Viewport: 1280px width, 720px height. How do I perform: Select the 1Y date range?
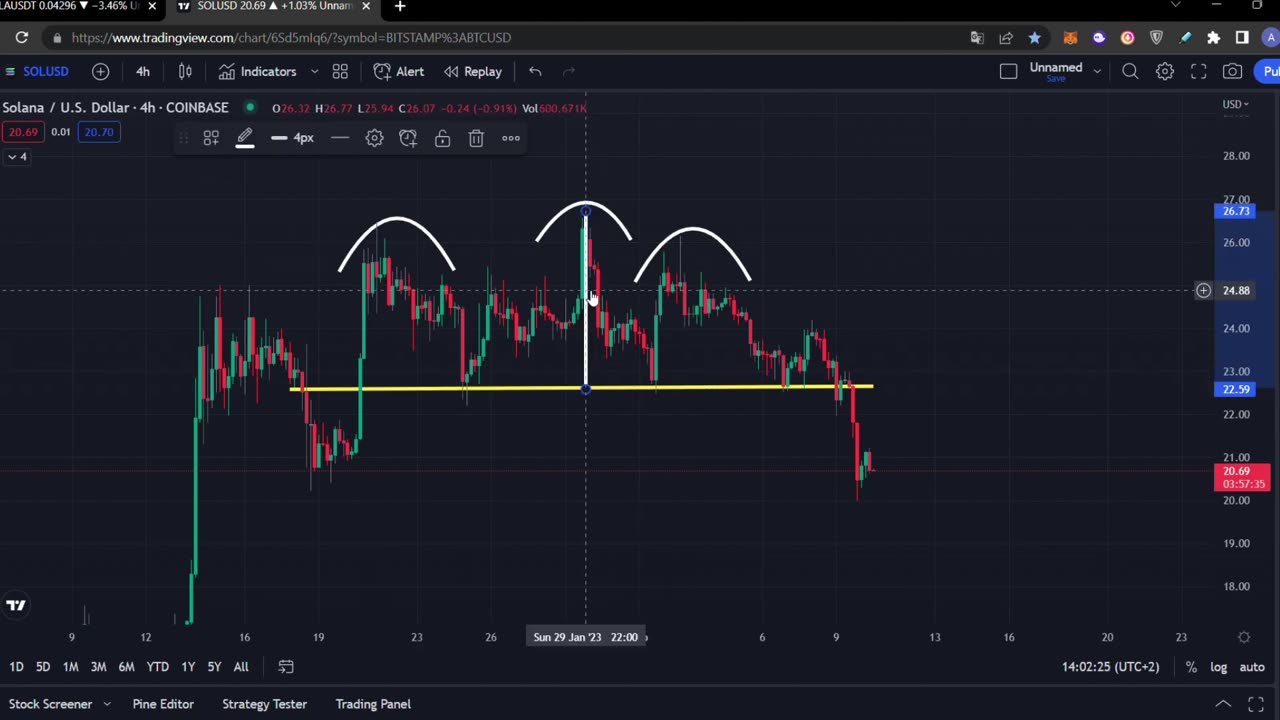pyautogui.click(x=188, y=667)
